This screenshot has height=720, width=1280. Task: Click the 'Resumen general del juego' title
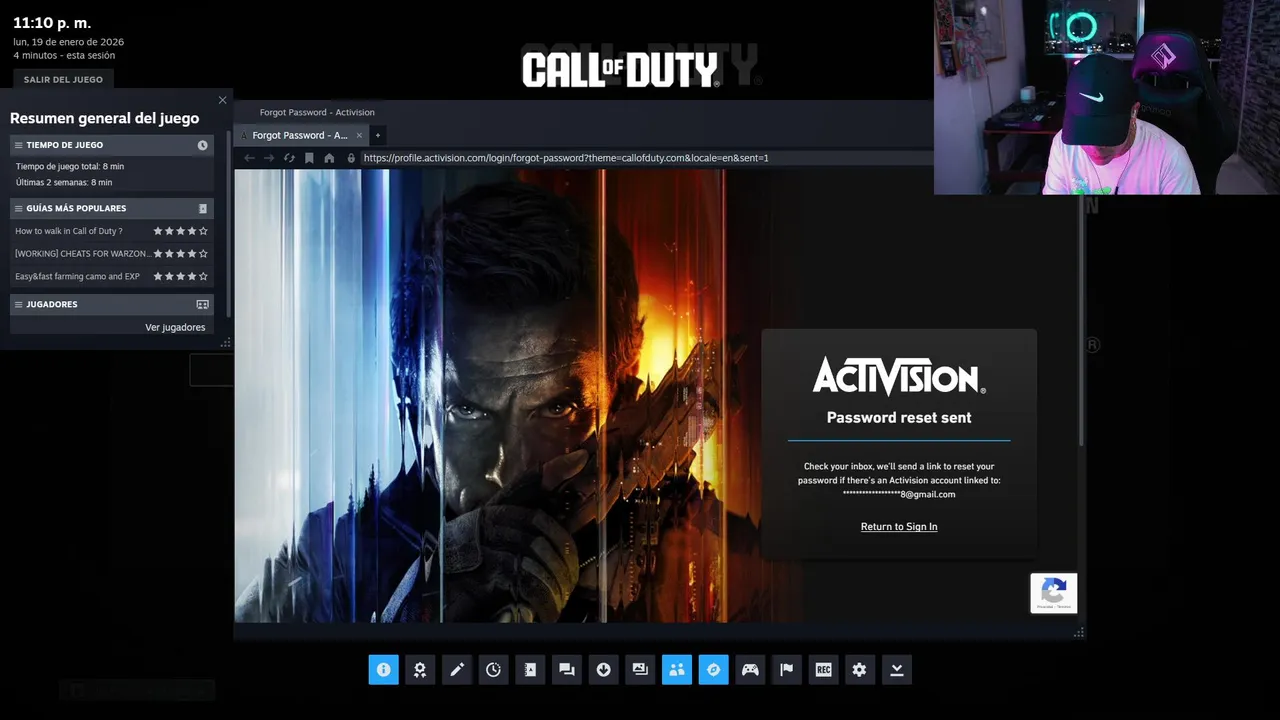coord(105,118)
